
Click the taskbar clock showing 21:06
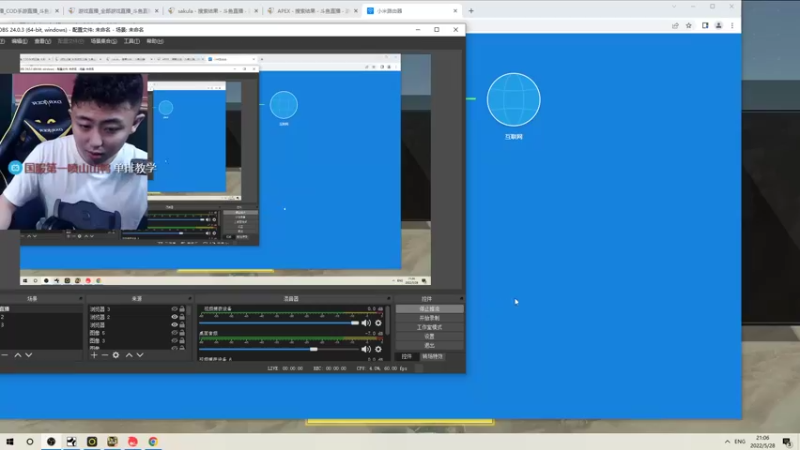tap(763, 442)
